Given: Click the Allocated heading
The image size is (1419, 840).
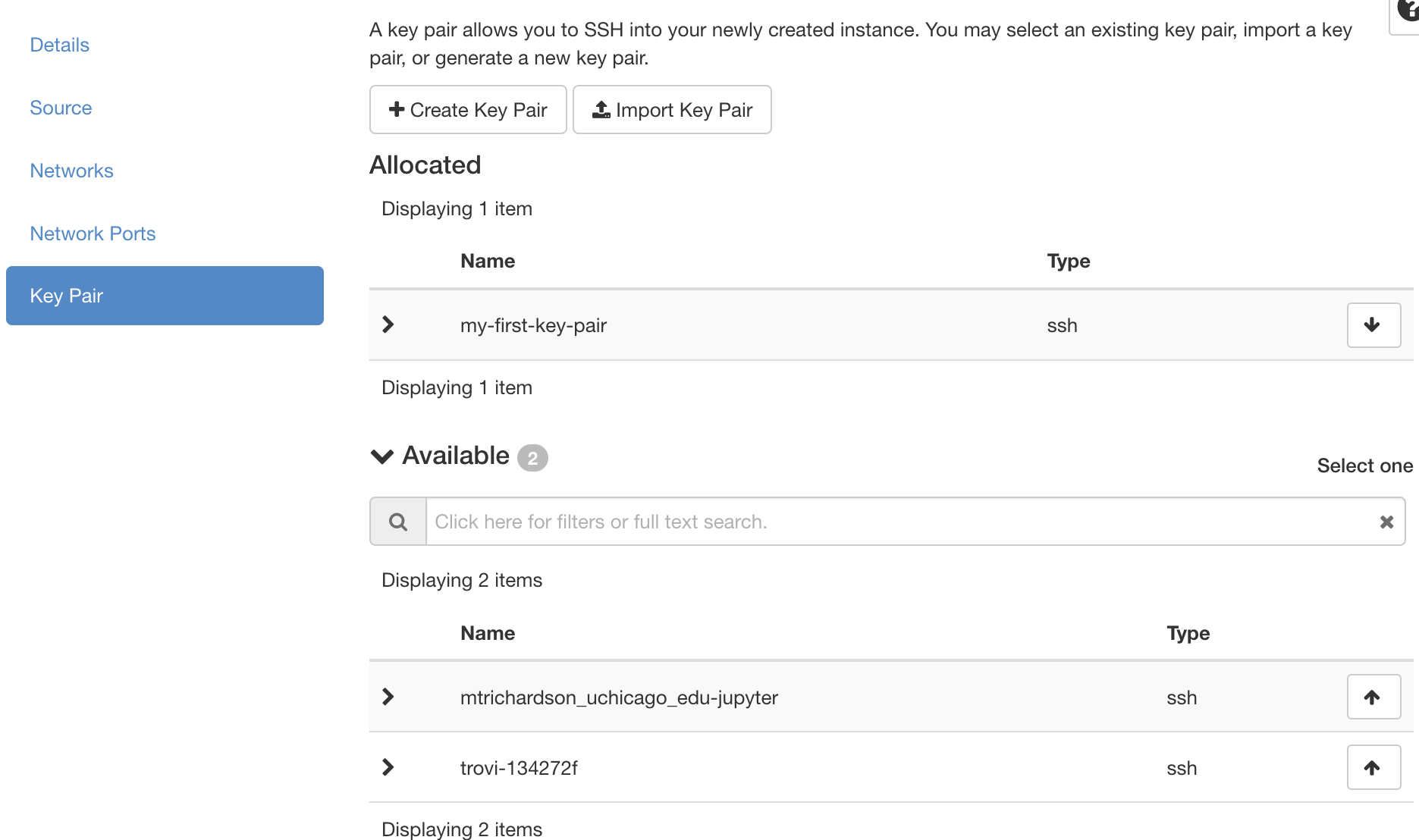Looking at the screenshot, I should click(x=425, y=165).
